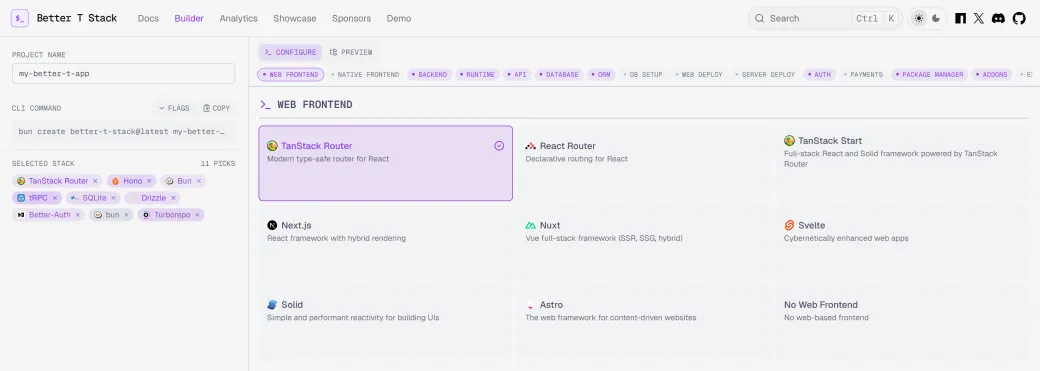Jump to Runtime section
The image size is (1040, 371).
478,75
